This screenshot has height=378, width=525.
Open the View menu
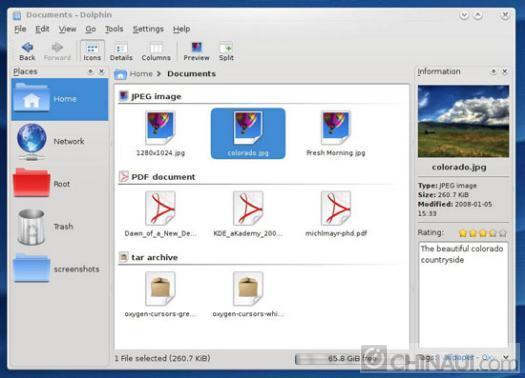click(x=67, y=29)
